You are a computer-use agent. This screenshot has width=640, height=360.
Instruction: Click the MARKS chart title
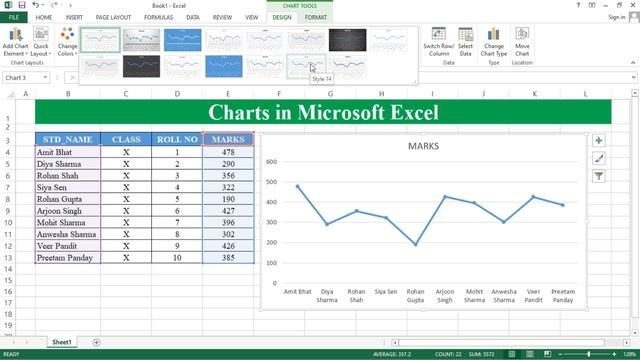coord(423,146)
